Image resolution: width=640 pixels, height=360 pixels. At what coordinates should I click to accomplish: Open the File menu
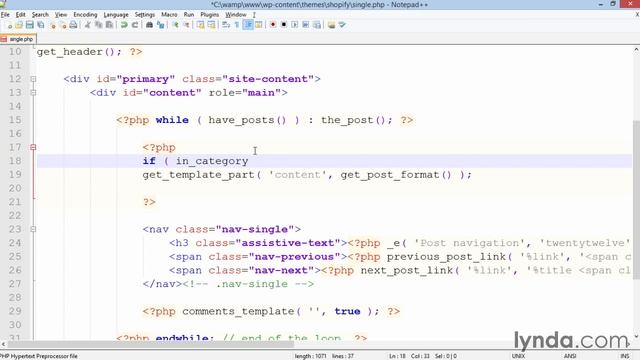tap(5, 15)
